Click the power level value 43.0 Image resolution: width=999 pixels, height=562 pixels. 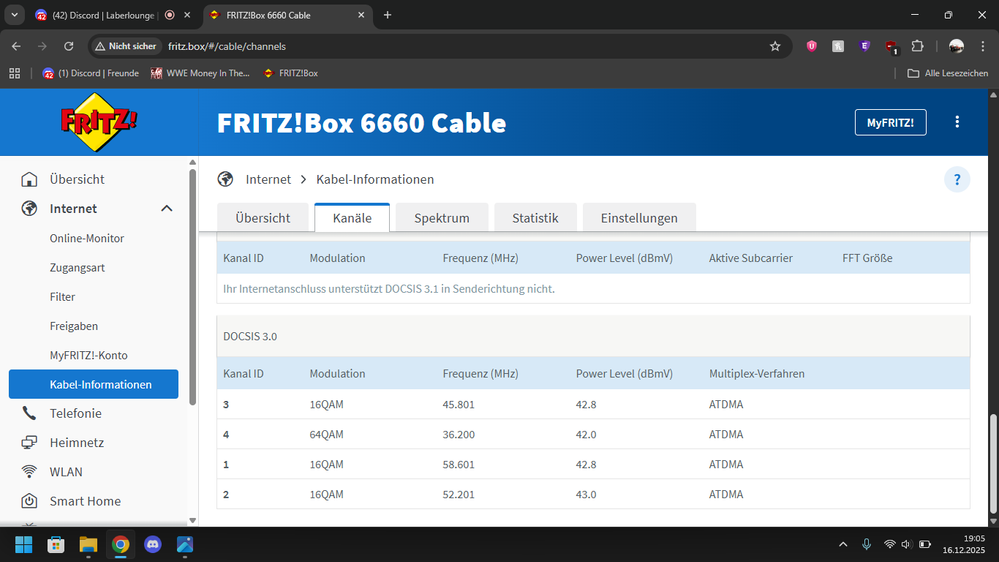pyautogui.click(x=586, y=494)
